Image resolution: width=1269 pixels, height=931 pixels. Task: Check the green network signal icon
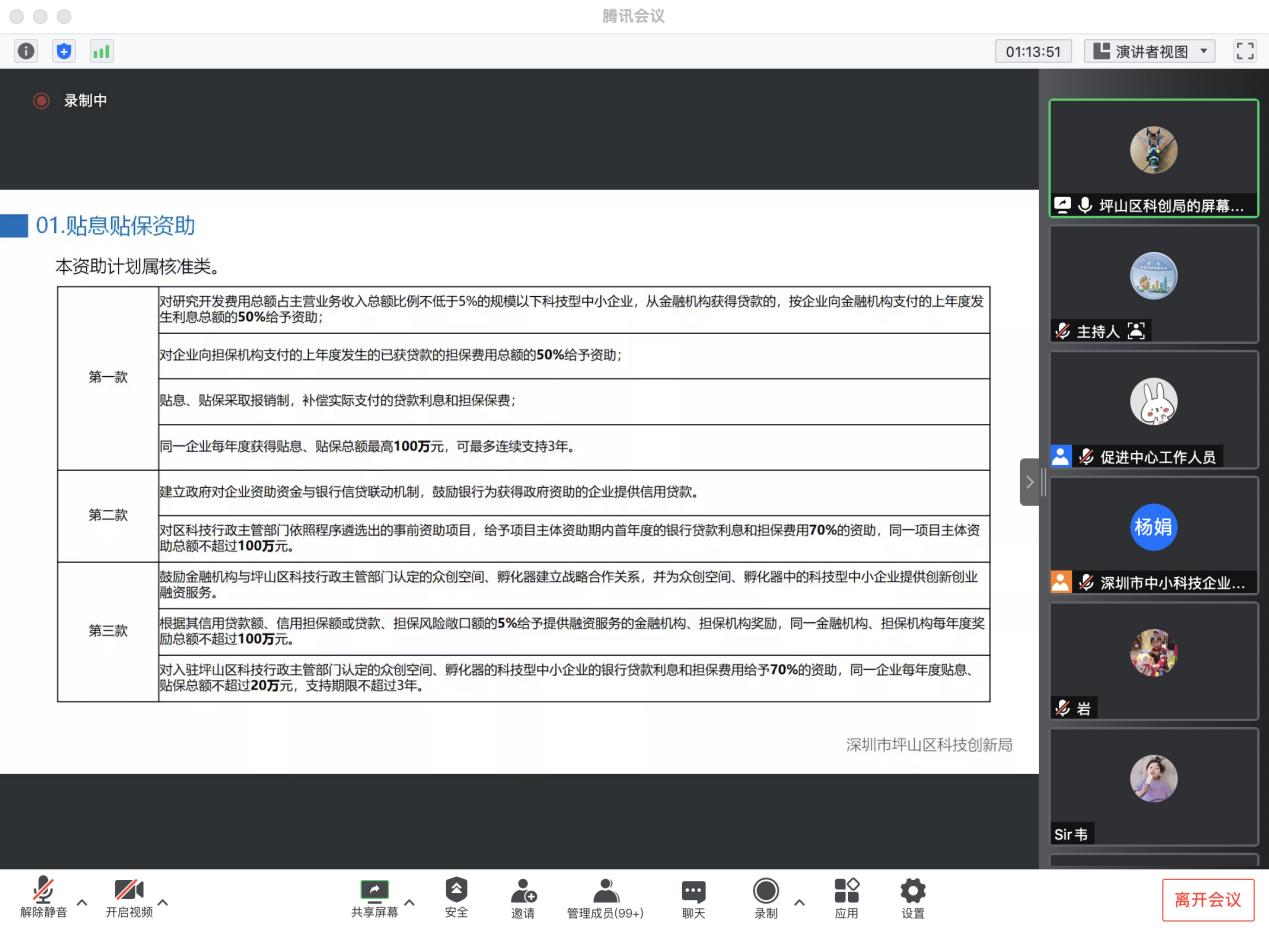pyautogui.click(x=101, y=51)
